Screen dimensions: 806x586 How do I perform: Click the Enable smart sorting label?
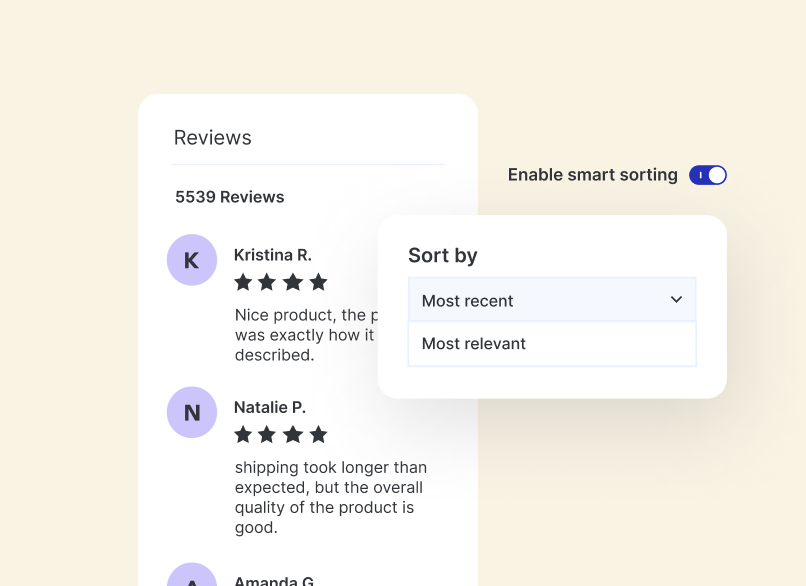click(x=592, y=175)
